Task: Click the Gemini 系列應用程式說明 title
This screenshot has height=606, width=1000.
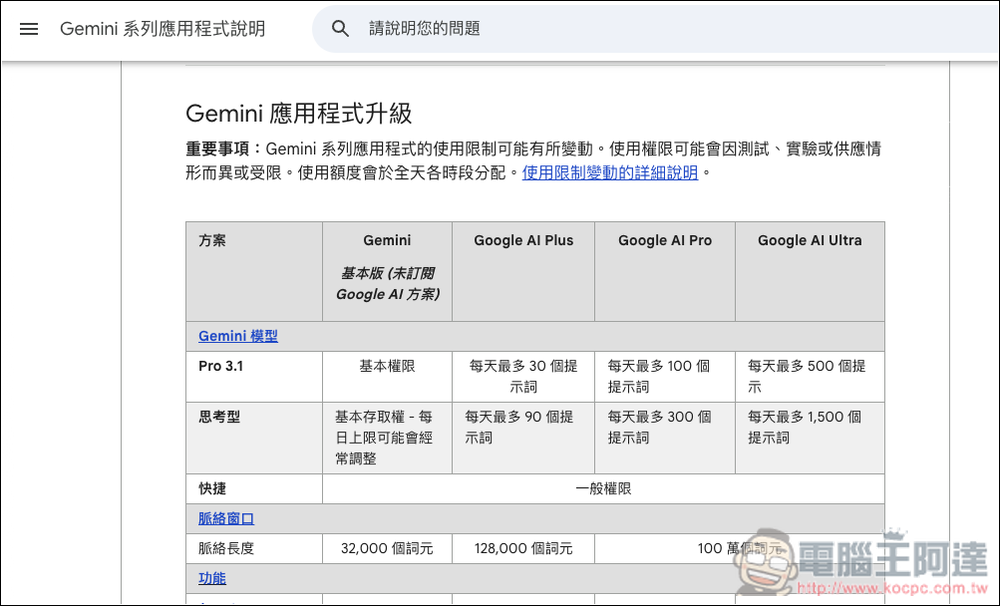Action: click(x=162, y=29)
